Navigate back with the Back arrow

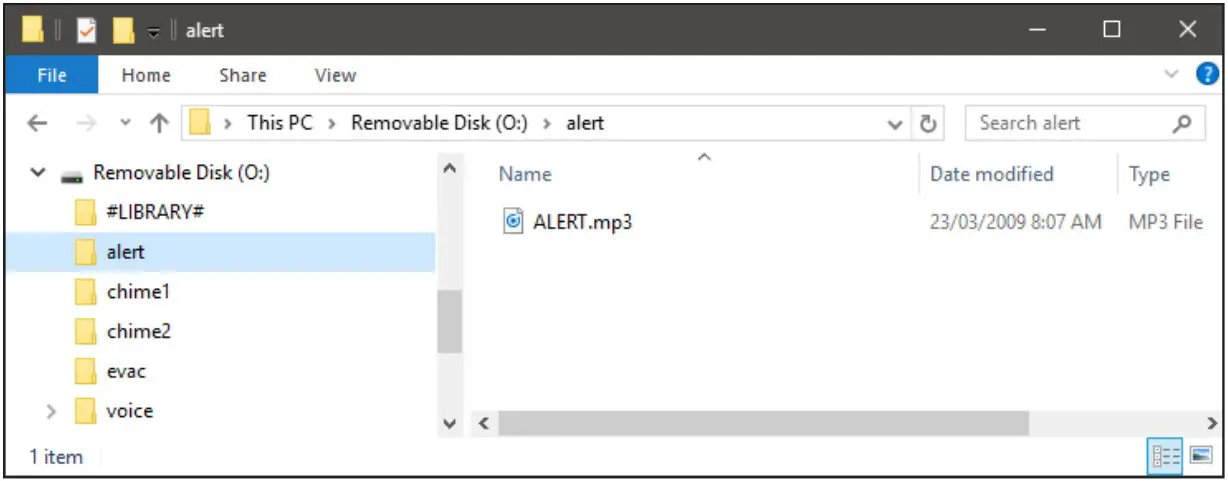[37, 124]
